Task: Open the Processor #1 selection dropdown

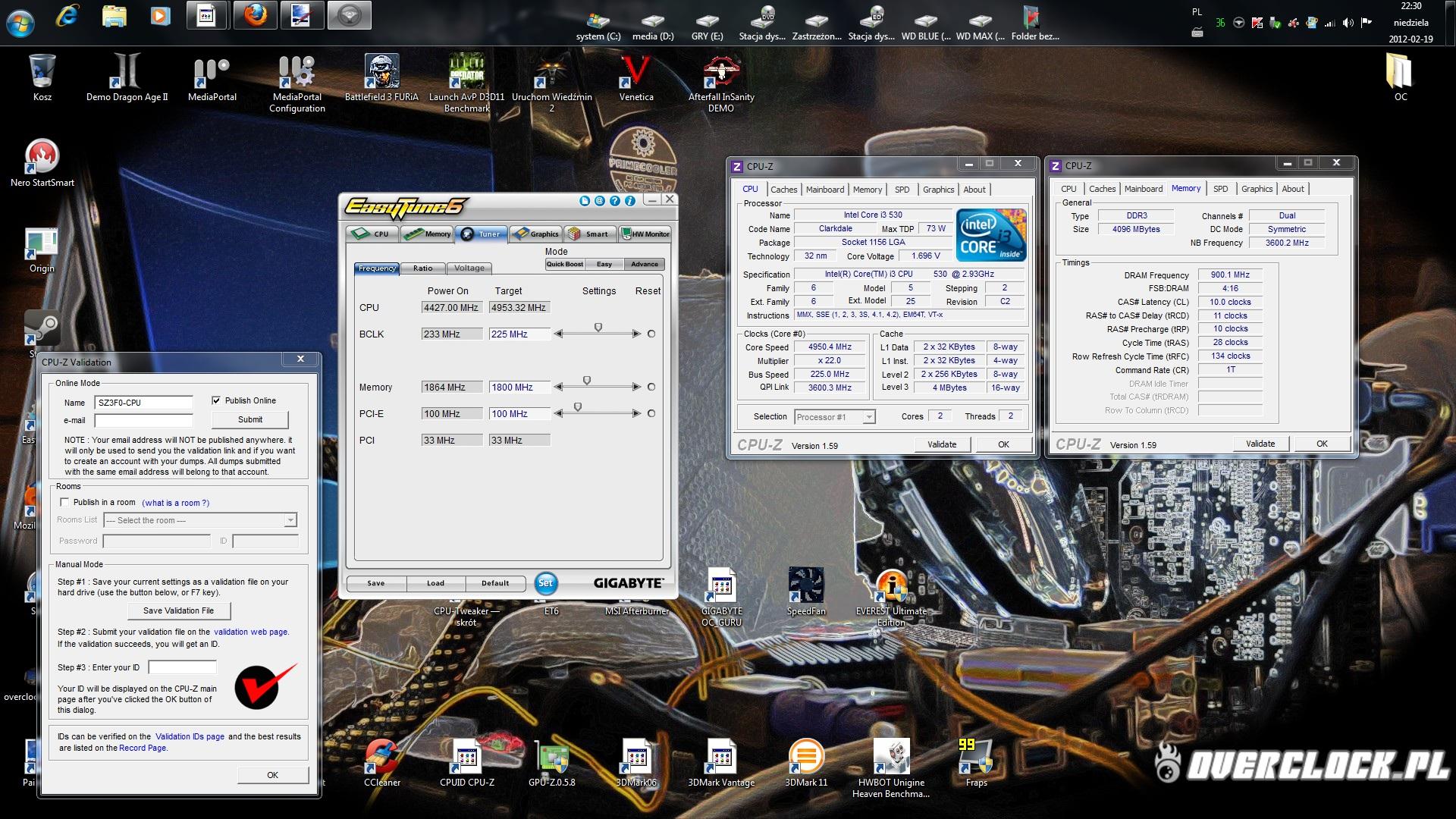Action: coord(835,417)
